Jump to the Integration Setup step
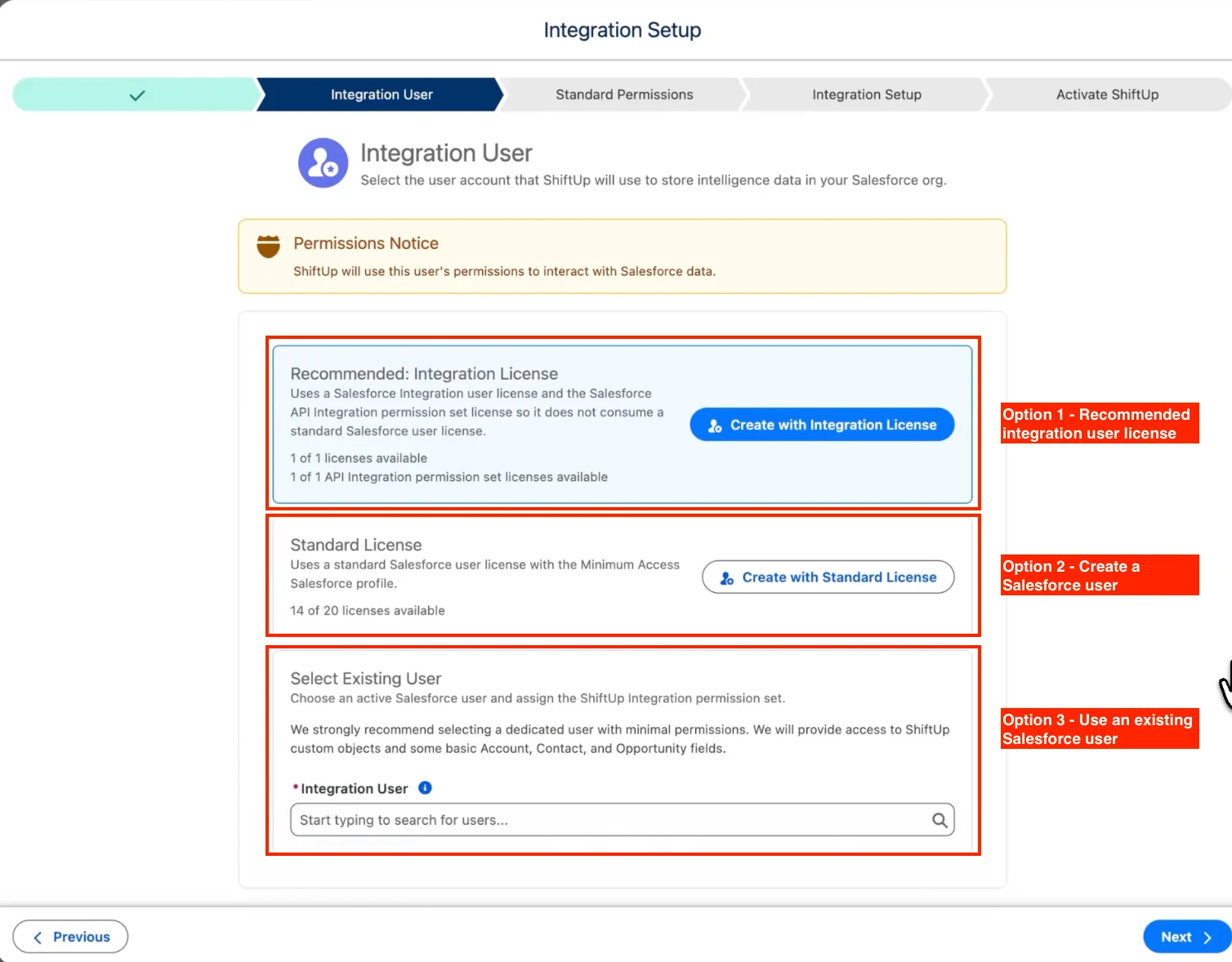Screen dimensions: 1232x962 (867, 95)
